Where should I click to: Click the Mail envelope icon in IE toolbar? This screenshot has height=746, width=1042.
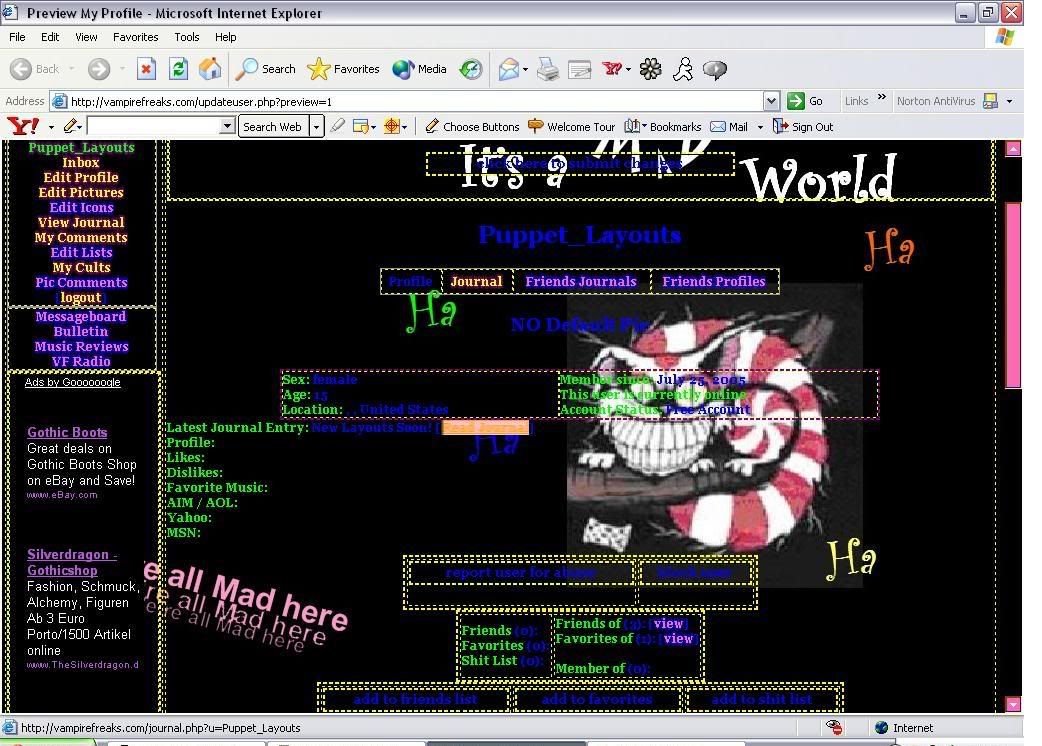[x=508, y=69]
